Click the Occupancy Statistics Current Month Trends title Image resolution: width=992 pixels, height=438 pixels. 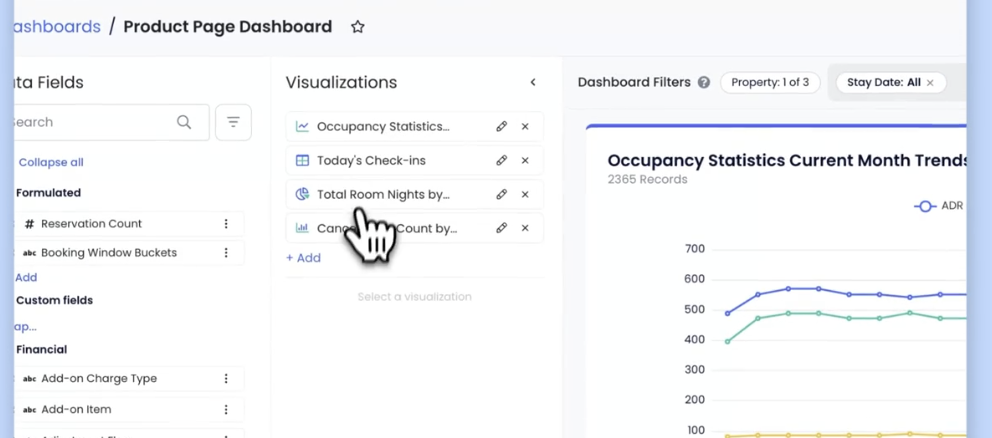coord(787,160)
